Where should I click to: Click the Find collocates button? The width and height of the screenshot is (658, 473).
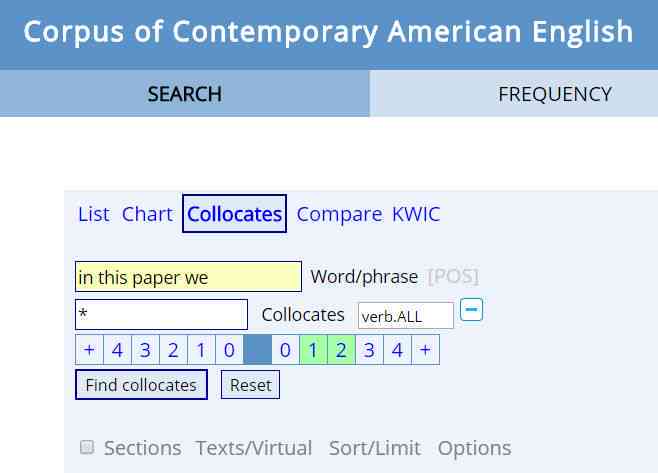pos(141,384)
